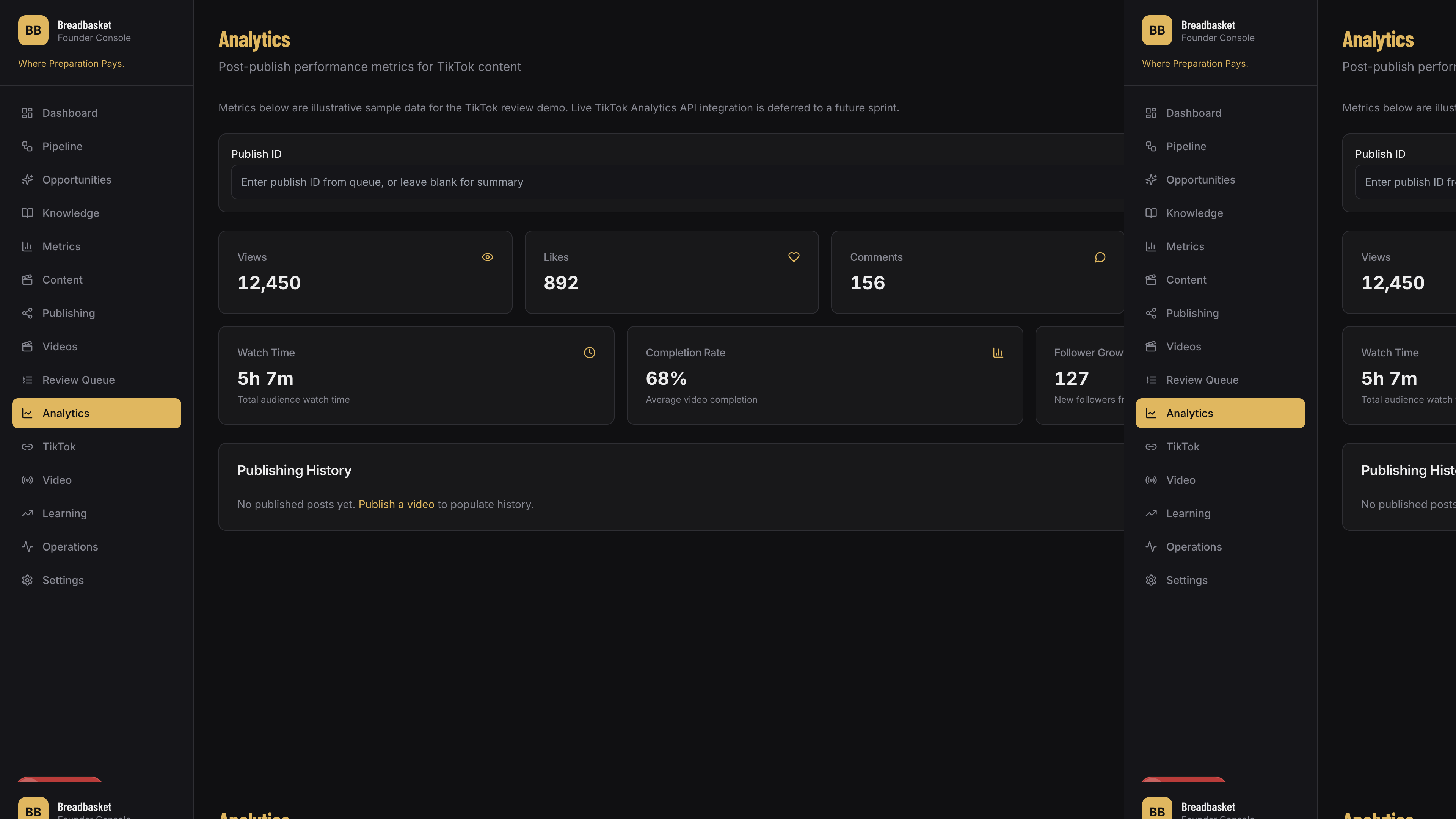Viewport: 1456px width, 819px height.
Task: Click the 'Publishing History' heading in left page
Action: point(294,470)
